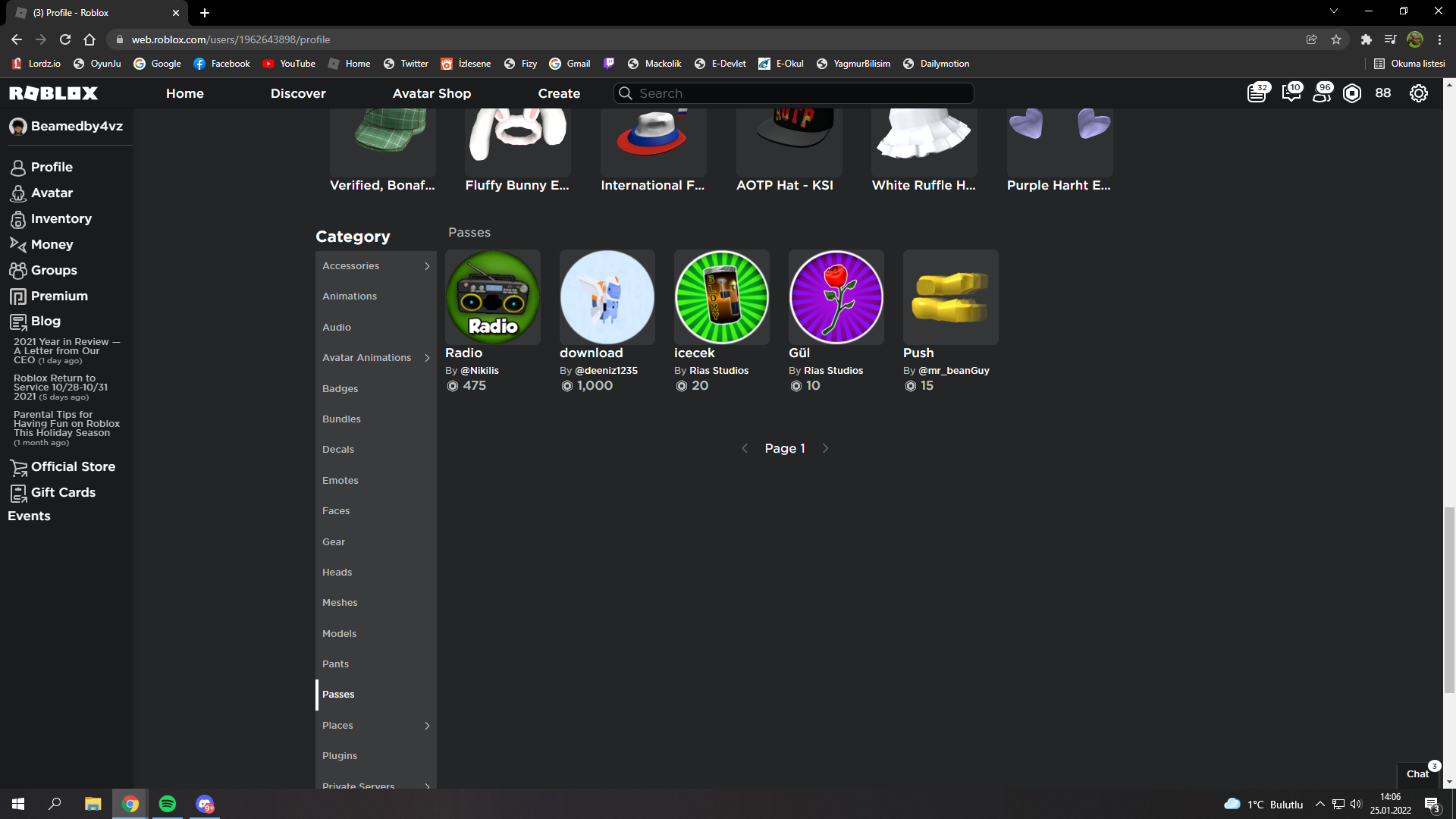Bookmark this page with star icon
Screen dimensions: 1456x819
(x=1336, y=39)
